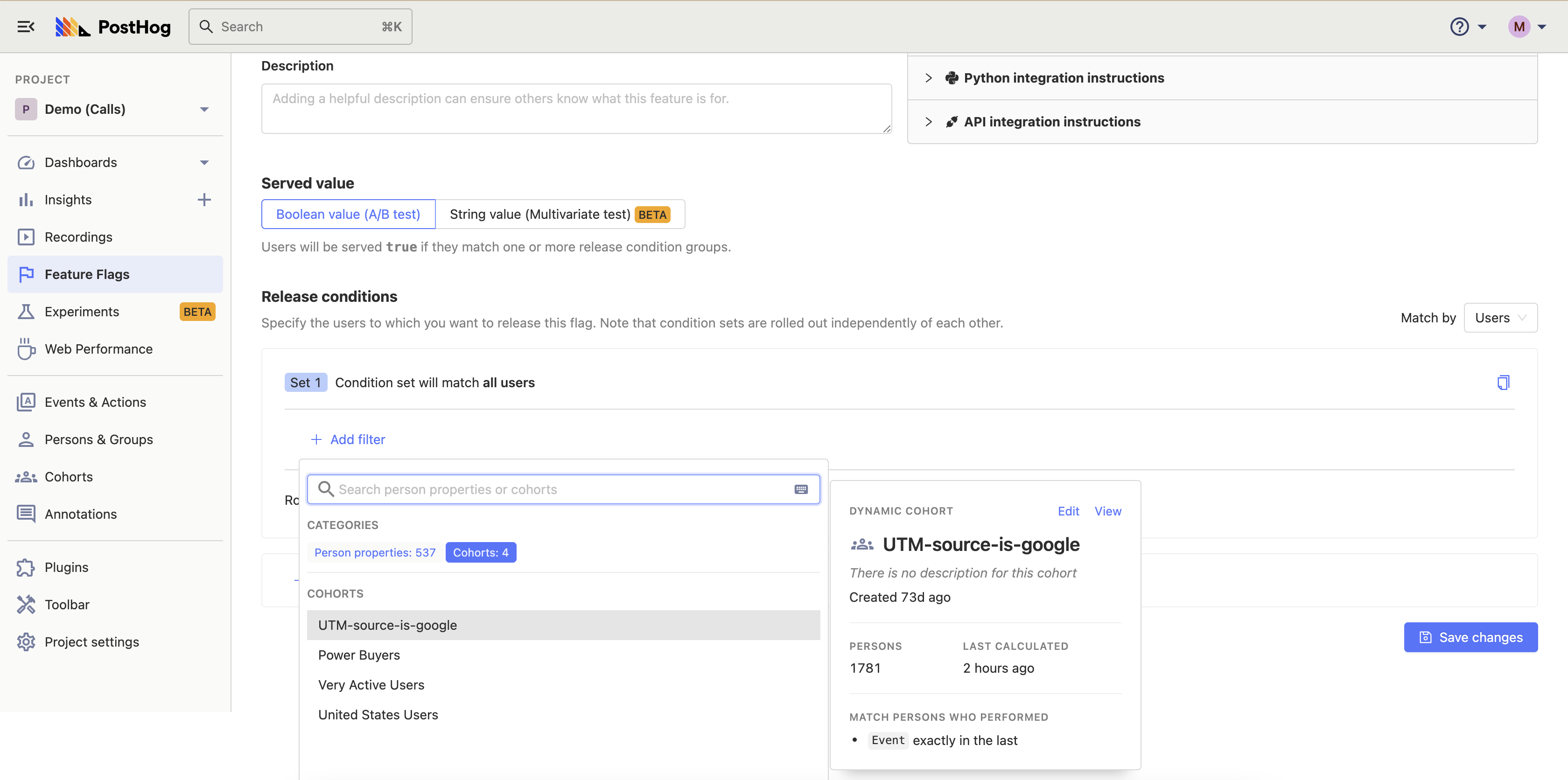Viewport: 1568px width, 780px height.
Task: Click the Recordings sidebar icon
Action: click(27, 236)
